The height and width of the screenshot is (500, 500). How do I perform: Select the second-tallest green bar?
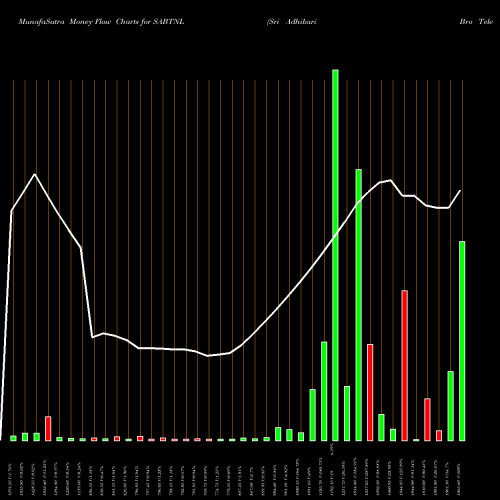click(359, 305)
